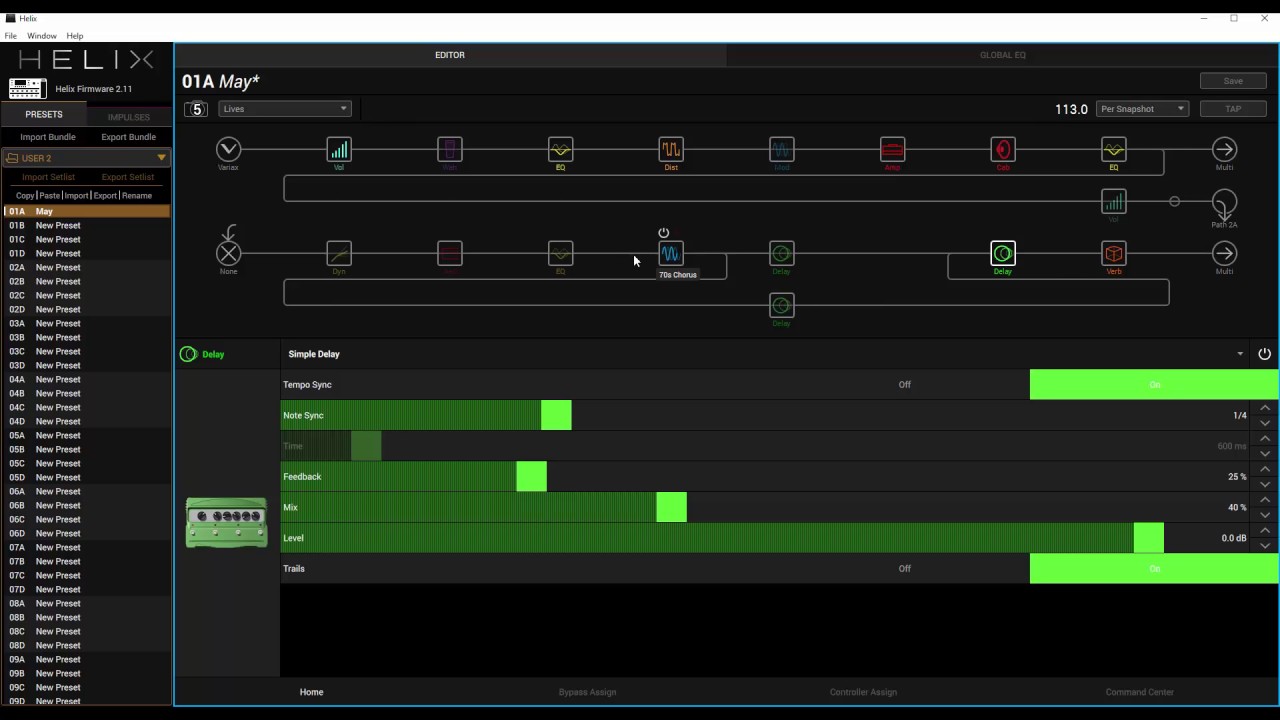Viewport: 1280px width, 720px height.
Task: Open the File menu
Action: 11,36
